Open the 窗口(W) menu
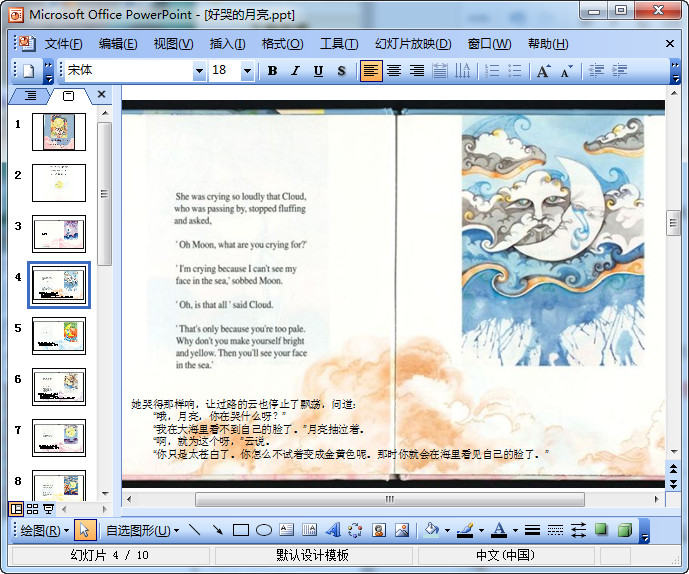Viewport: 689px width, 574px height. (x=490, y=44)
